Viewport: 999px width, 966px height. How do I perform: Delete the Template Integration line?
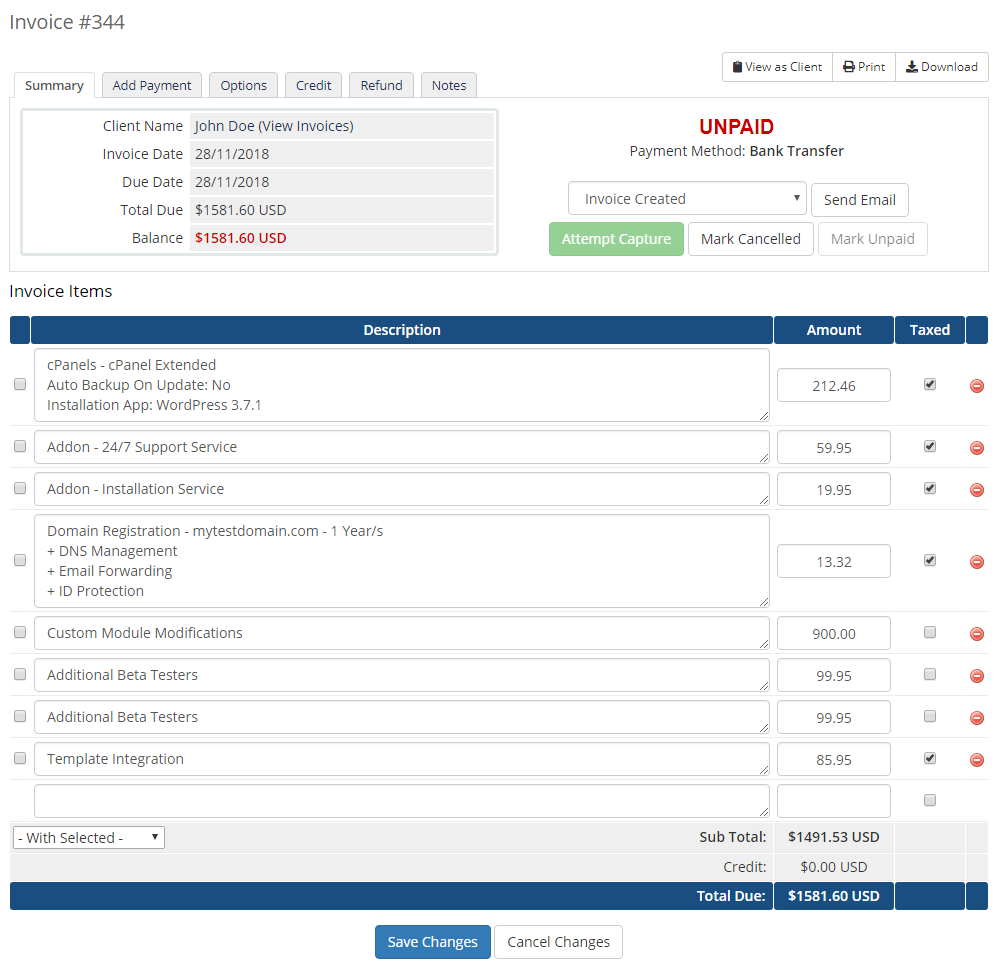coord(976,760)
